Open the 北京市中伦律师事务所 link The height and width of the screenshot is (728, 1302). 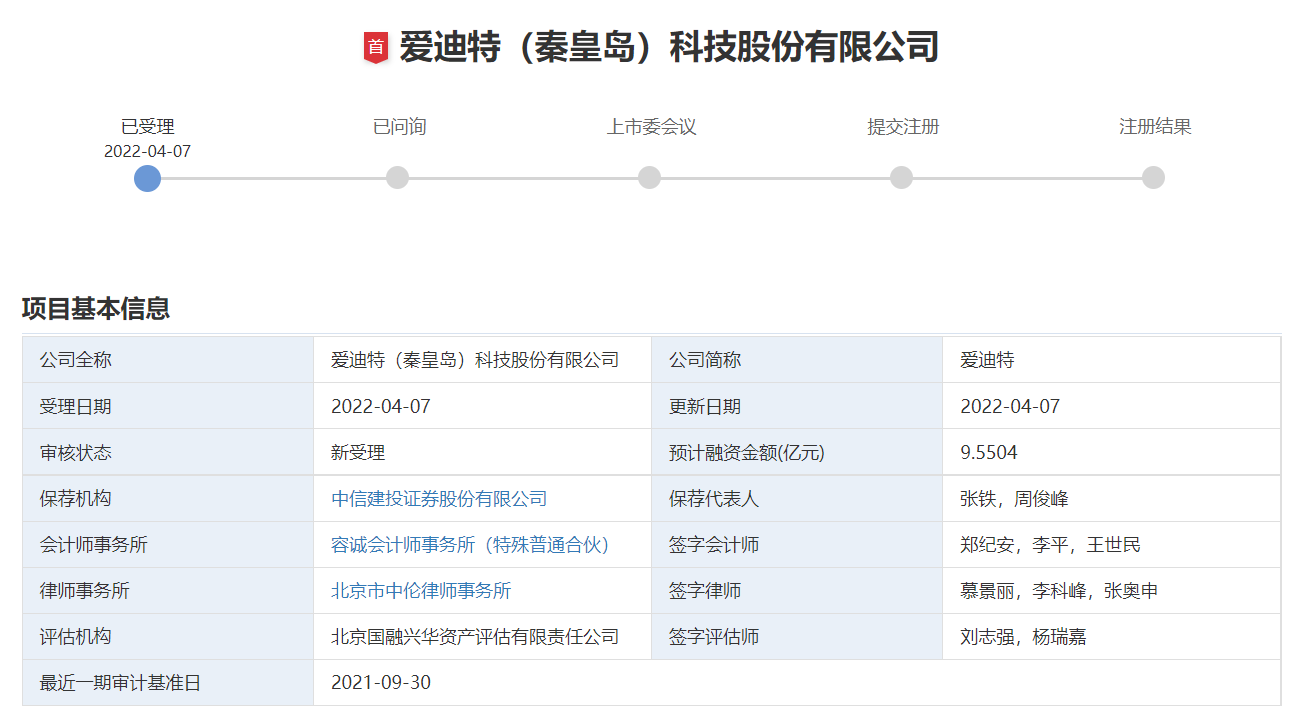click(x=421, y=591)
